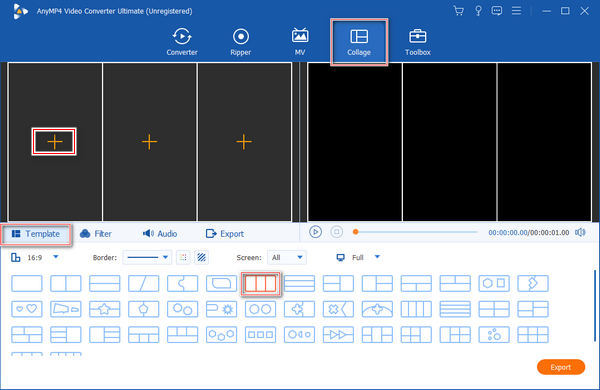Mute the preview volume speaker
Image resolution: width=600 pixels, height=390 pixels.
click(x=580, y=232)
